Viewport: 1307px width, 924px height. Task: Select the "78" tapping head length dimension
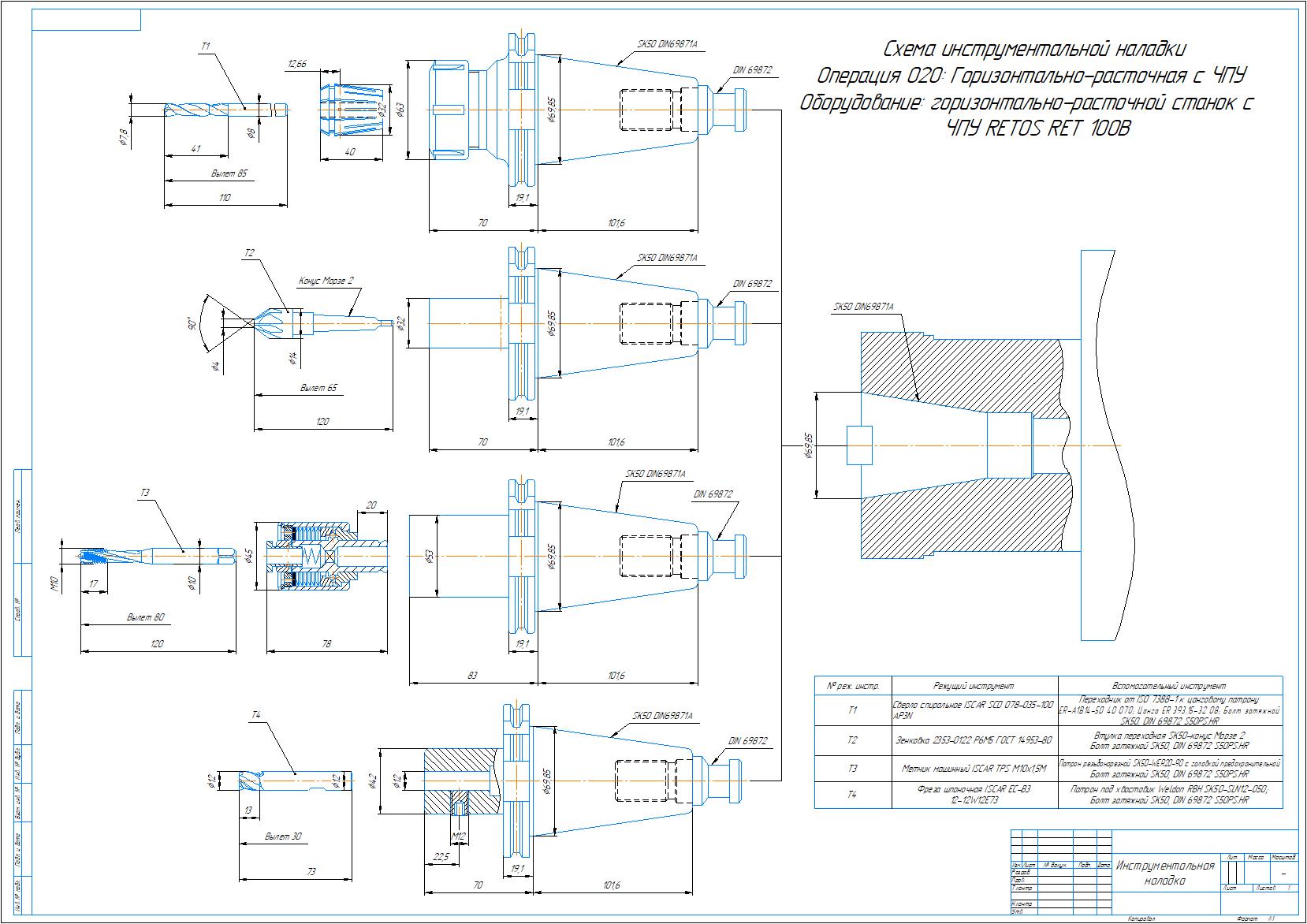[327, 644]
